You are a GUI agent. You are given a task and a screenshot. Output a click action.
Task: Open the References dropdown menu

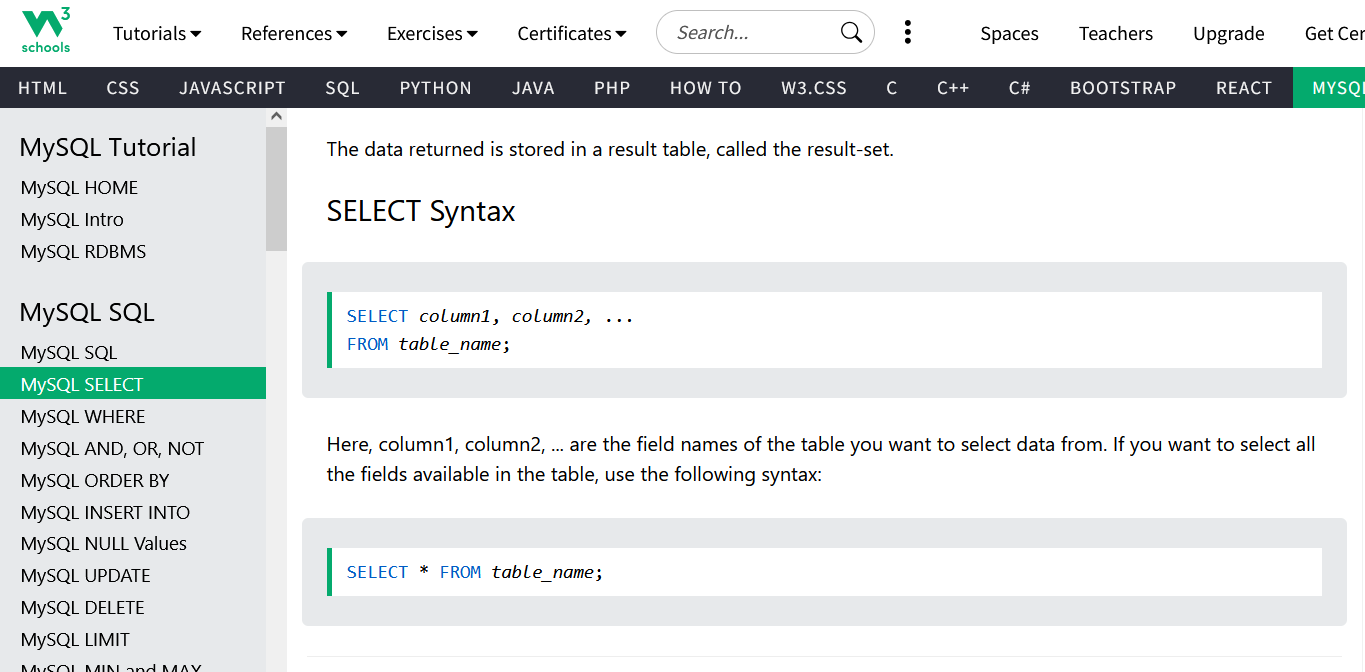coord(294,34)
